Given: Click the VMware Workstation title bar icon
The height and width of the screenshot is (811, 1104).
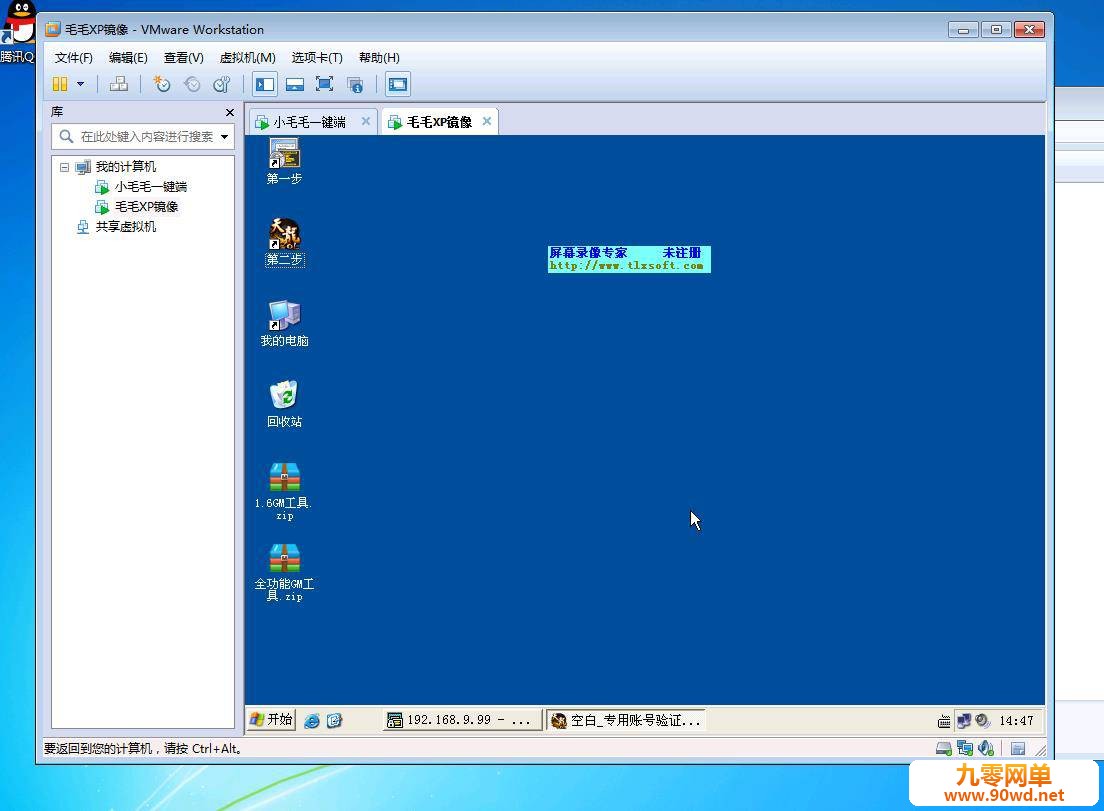Looking at the screenshot, I should click(53, 30).
